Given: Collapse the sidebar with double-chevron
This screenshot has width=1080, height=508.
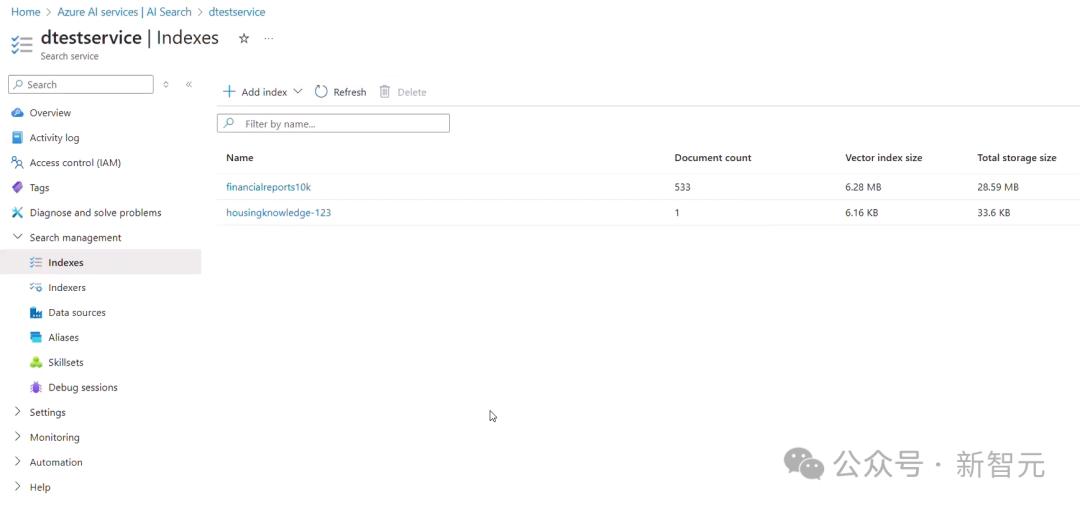Looking at the screenshot, I should pos(189,85).
